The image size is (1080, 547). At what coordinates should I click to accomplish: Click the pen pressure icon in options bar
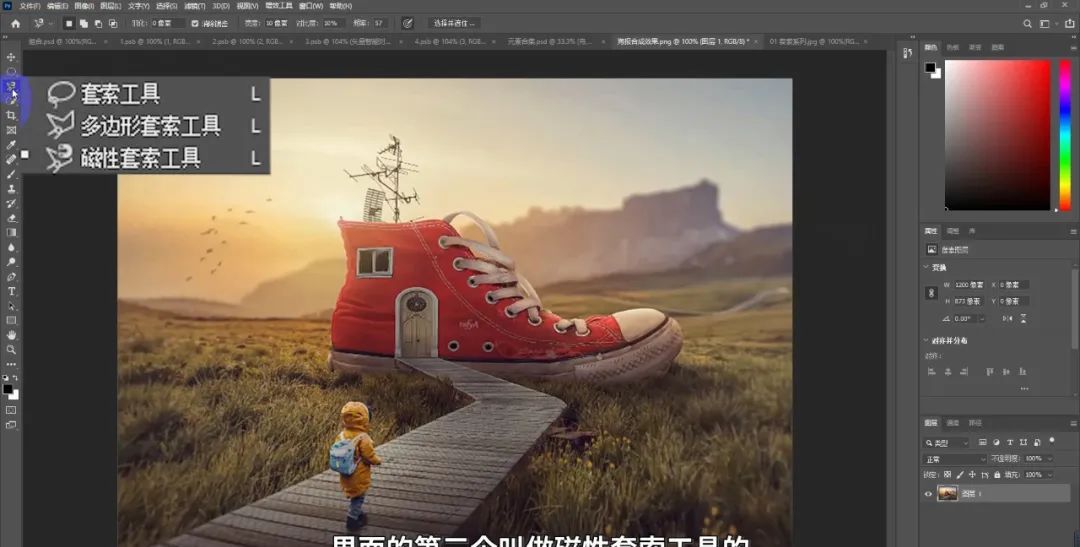(x=407, y=23)
